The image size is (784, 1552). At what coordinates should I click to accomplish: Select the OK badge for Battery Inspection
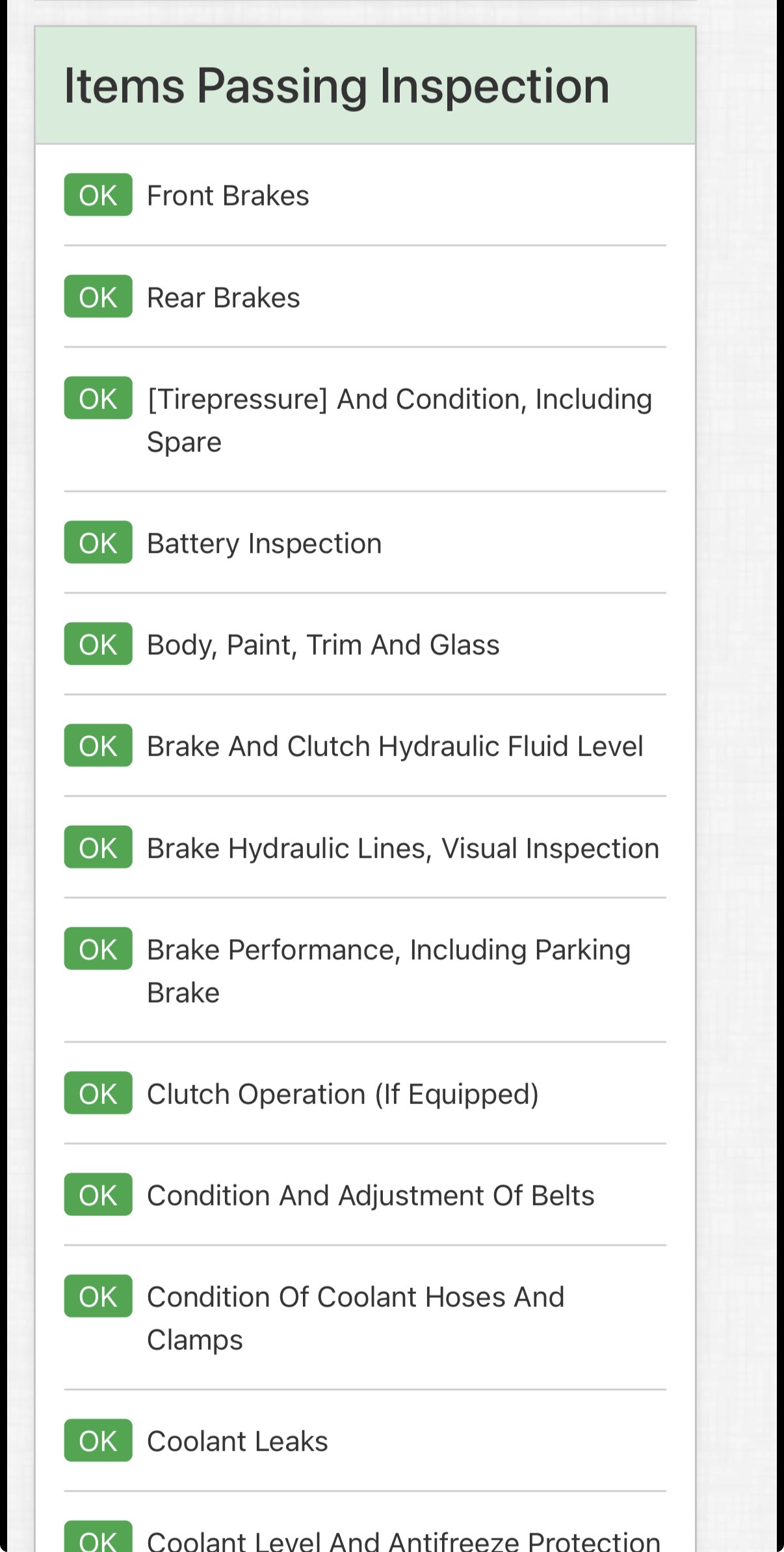click(98, 543)
